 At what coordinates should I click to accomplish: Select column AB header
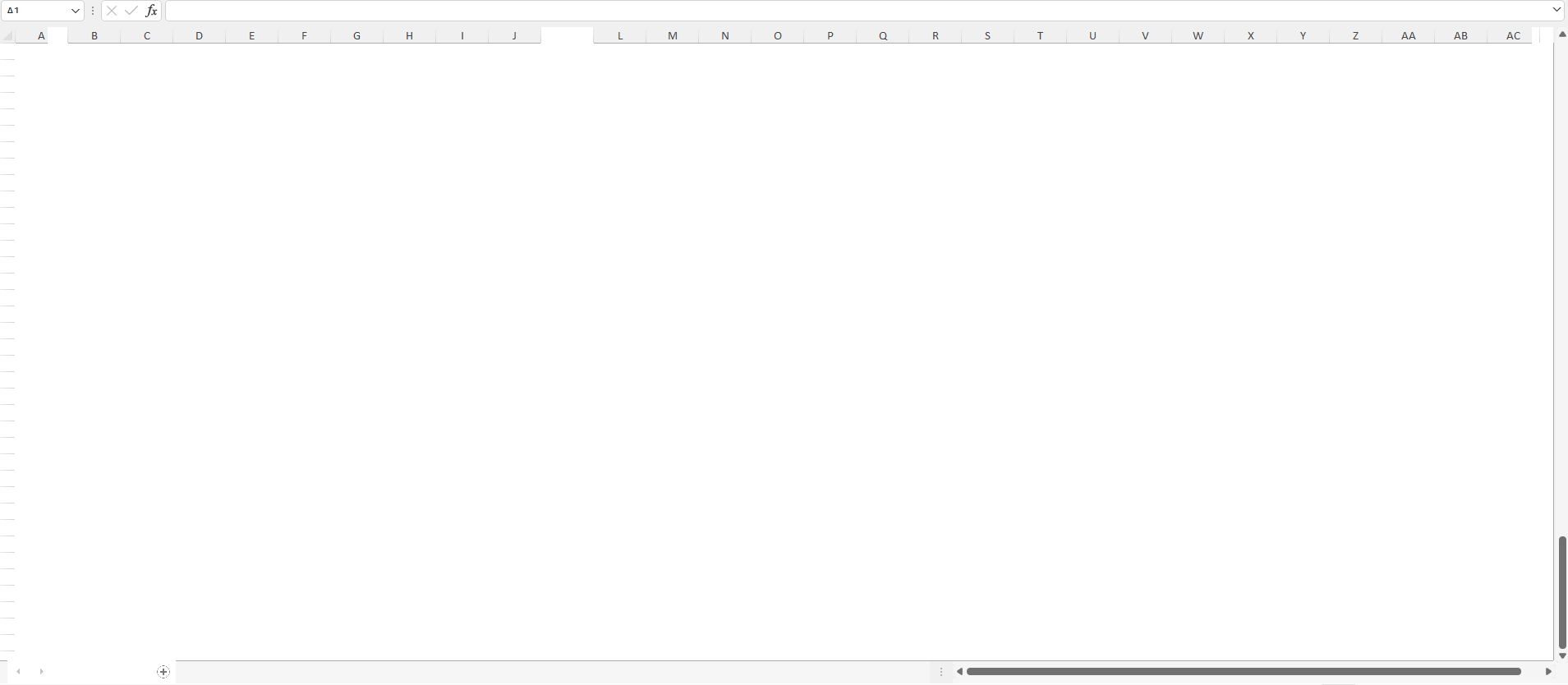1461,35
